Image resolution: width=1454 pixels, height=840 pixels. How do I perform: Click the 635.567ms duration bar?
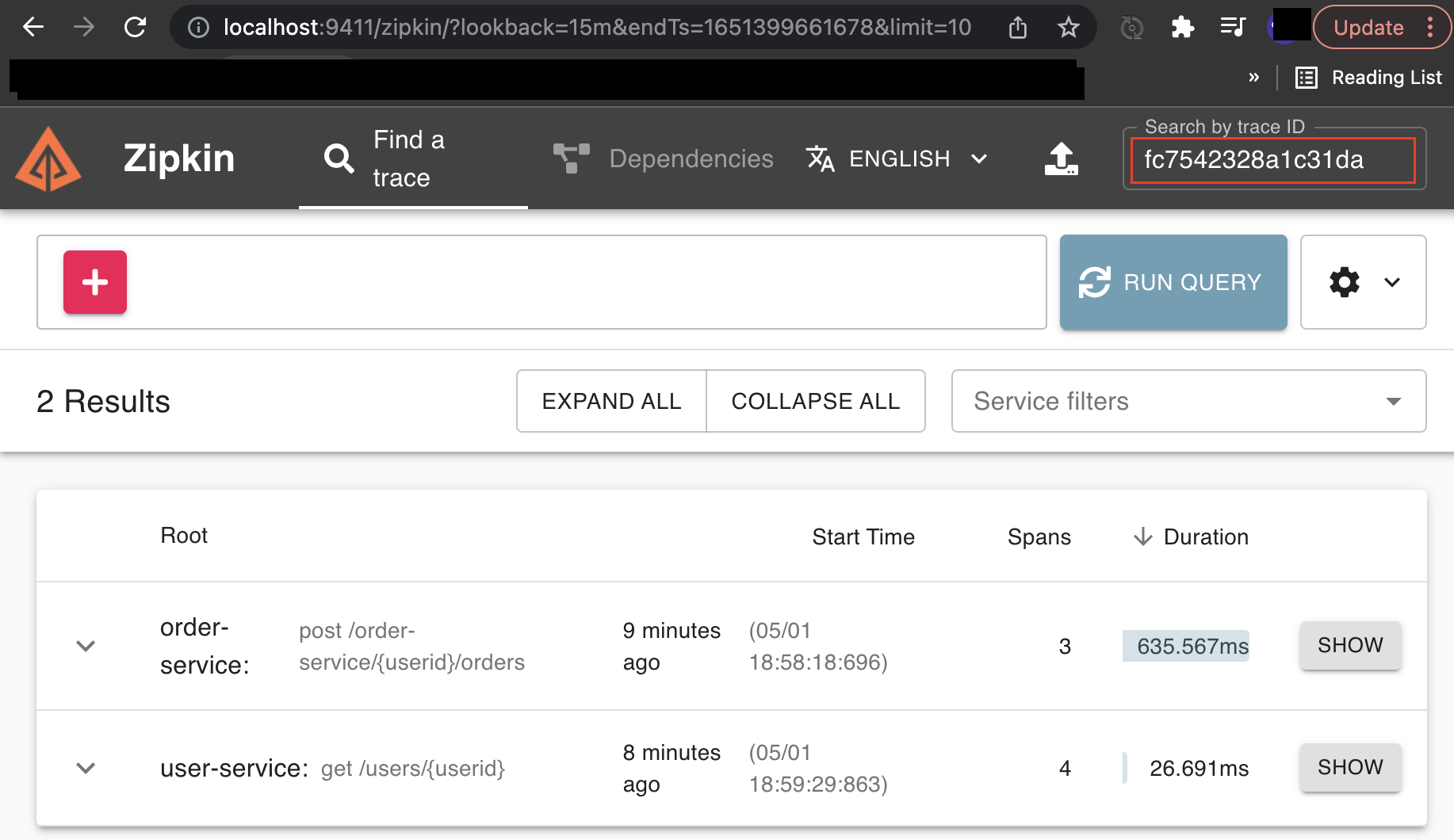click(1186, 646)
